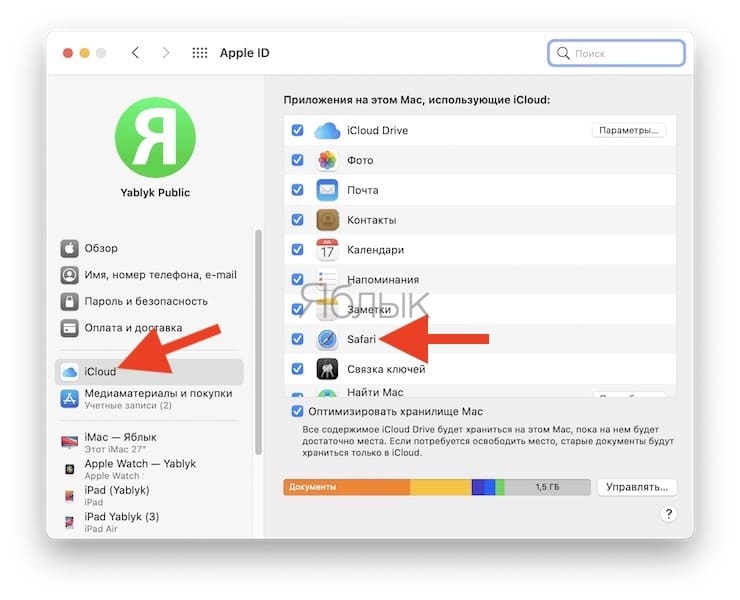740x600 pixels.
Task: Click the back navigation arrow
Action: point(135,53)
